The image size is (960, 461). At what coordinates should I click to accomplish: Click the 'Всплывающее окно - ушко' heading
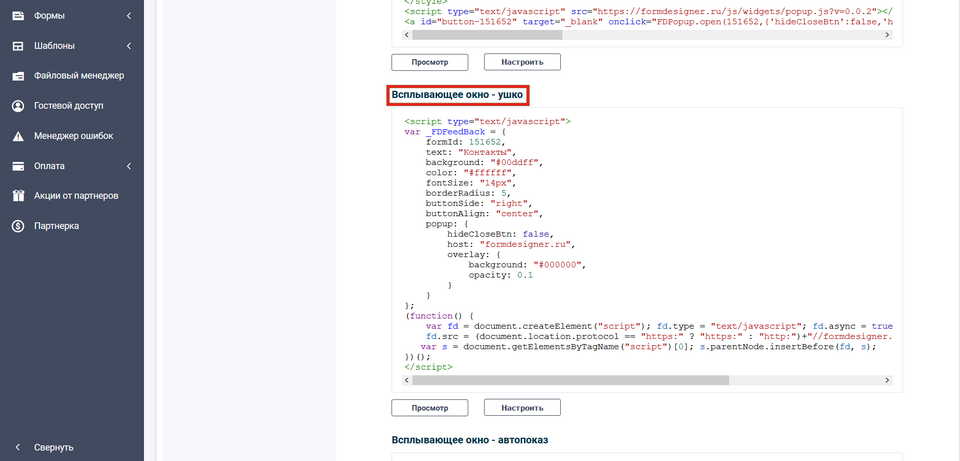(x=459, y=95)
